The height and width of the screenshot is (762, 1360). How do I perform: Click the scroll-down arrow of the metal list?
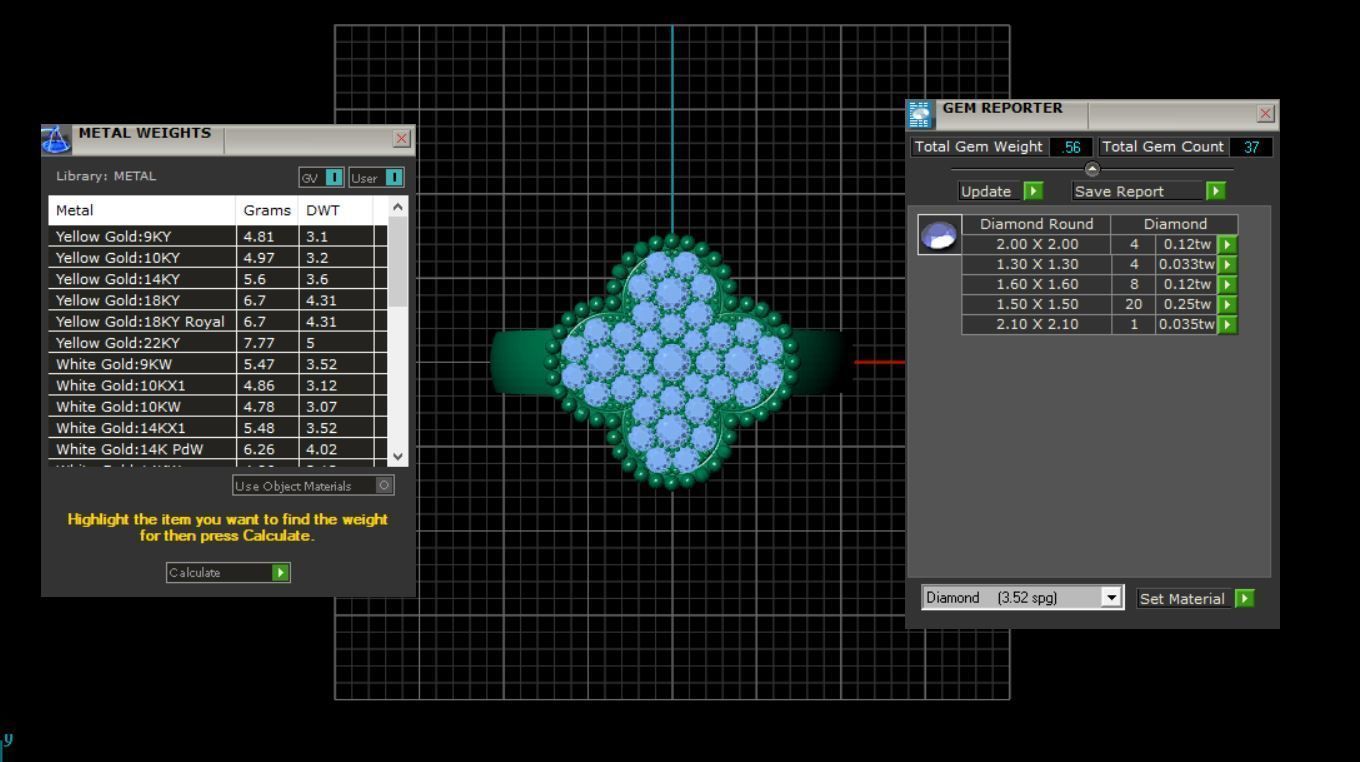click(398, 456)
